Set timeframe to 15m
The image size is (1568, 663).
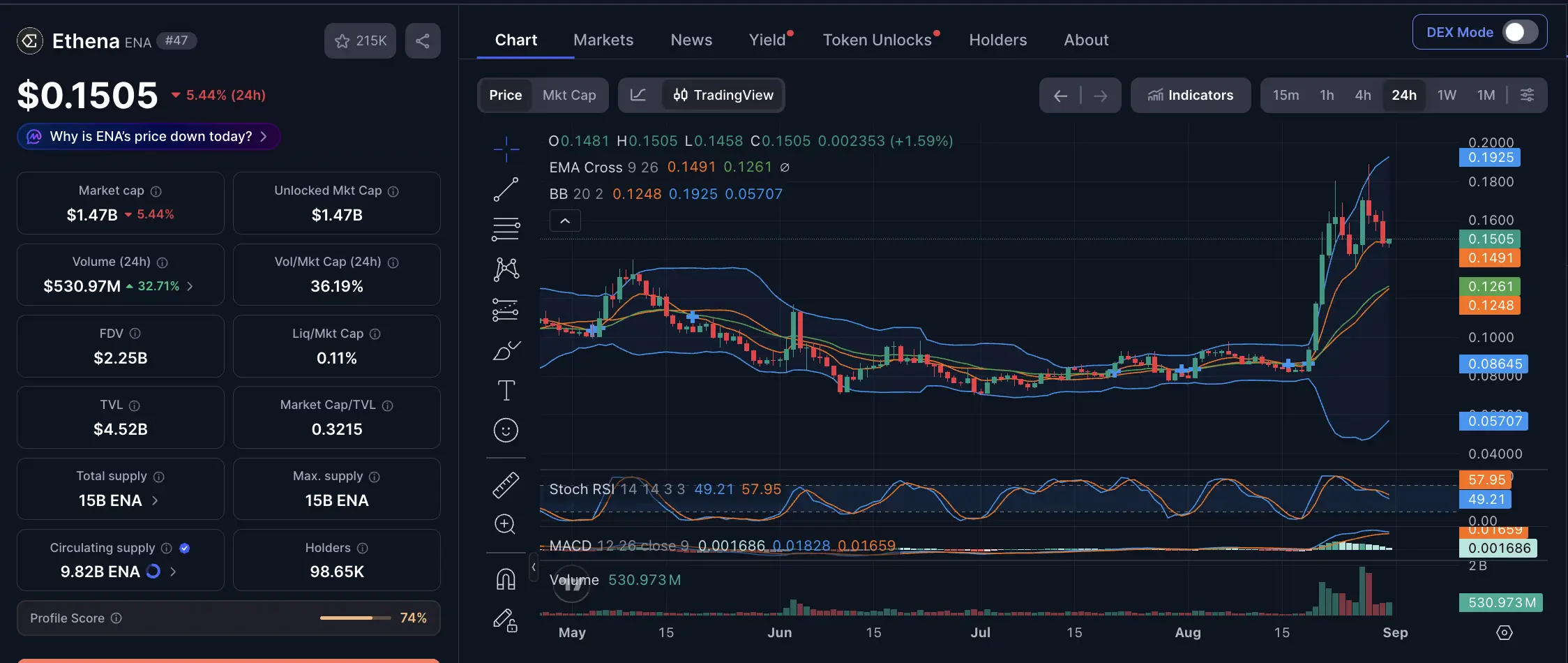point(1286,95)
